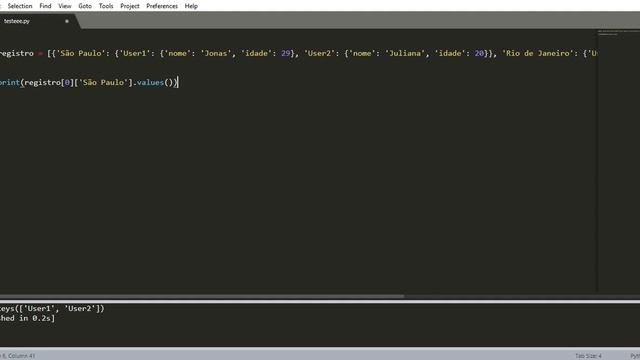Open the Help menu
The height and width of the screenshot is (360, 640).
click(x=191, y=6)
